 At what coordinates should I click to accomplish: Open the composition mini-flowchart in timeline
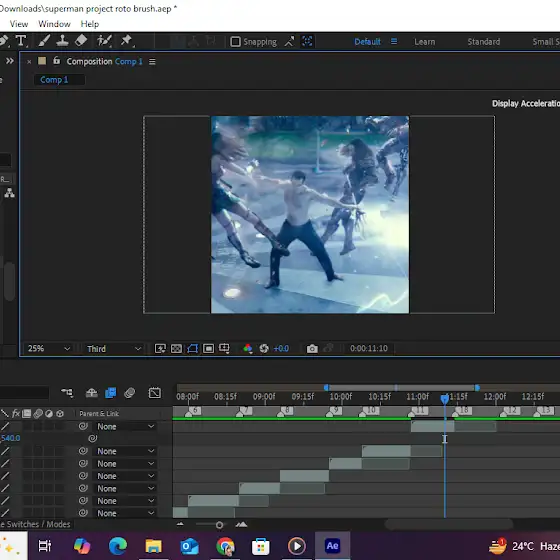(67, 393)
